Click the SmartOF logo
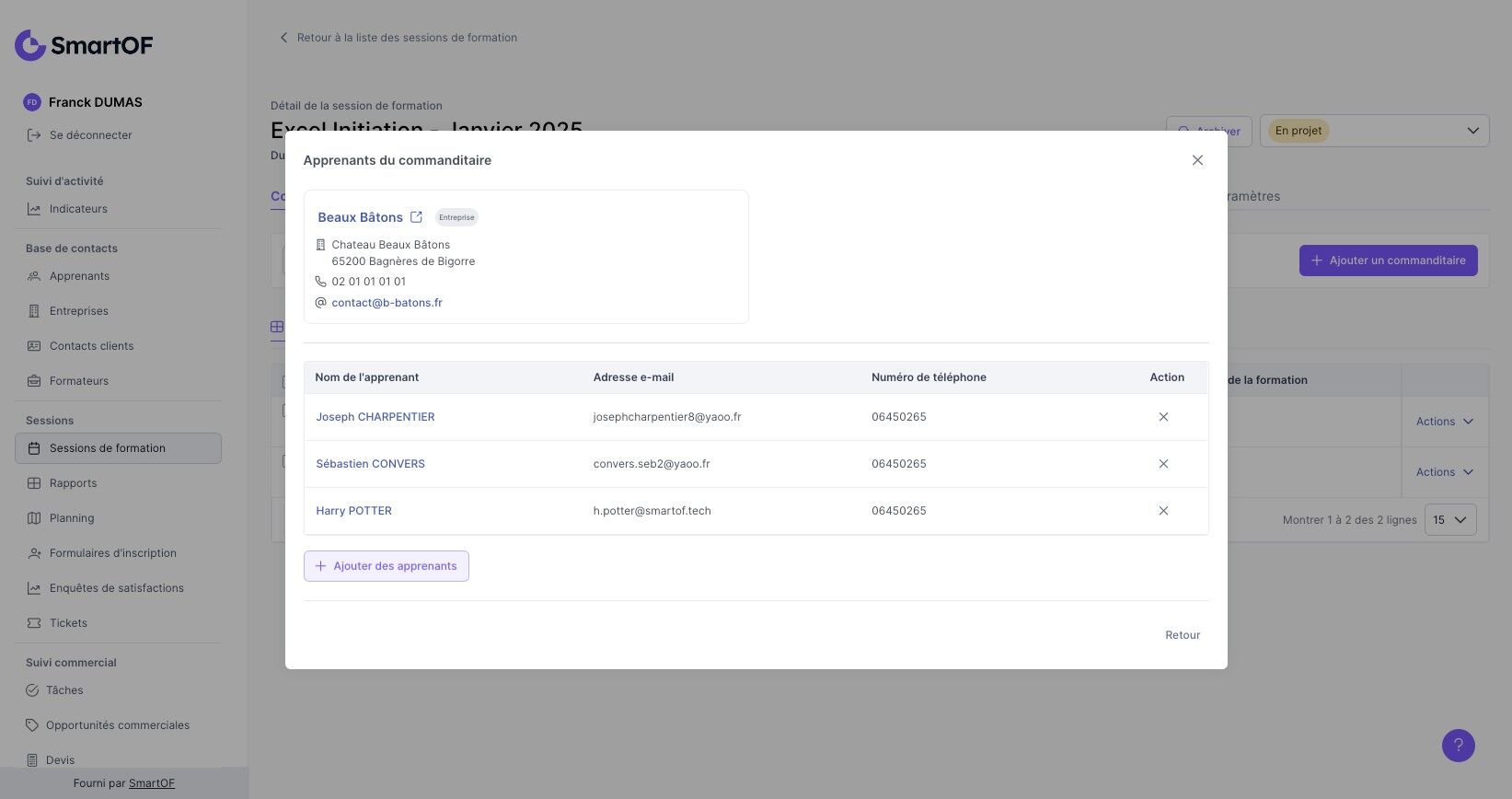Viewport: 1512px width, 799px height. [x=84, y=44]
